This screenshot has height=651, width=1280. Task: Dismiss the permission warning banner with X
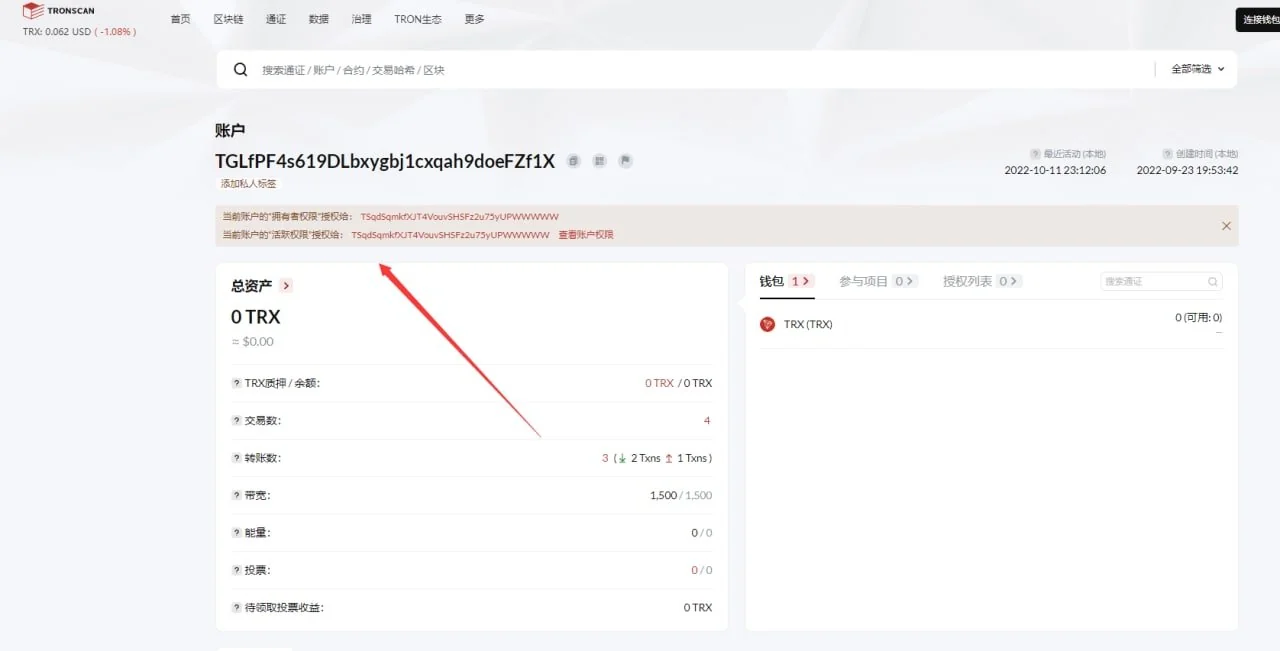pyautogui.click(x=1226, y=226)
